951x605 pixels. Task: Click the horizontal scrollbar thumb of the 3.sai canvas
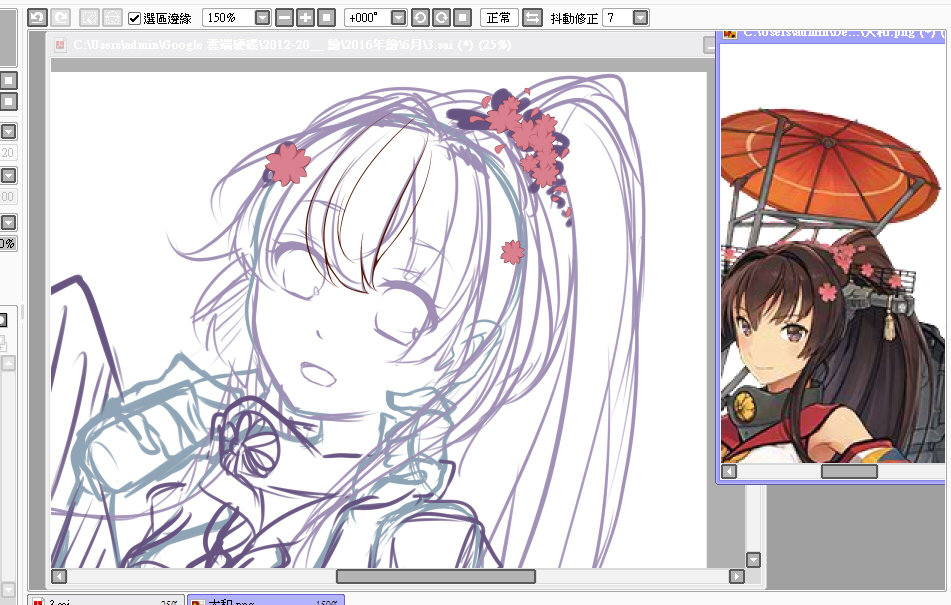coord(436,576)
